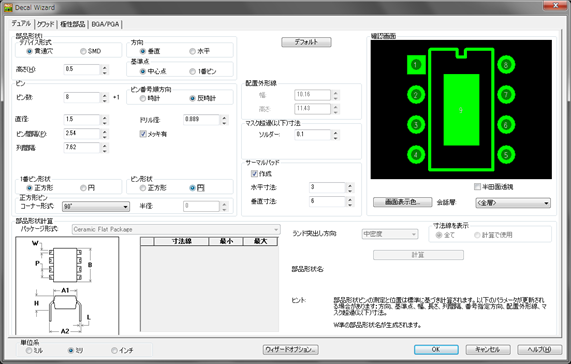Click the green thermal pad 9 in preview
The height and width of the screenshot is (364, 571).
point(461,110)
